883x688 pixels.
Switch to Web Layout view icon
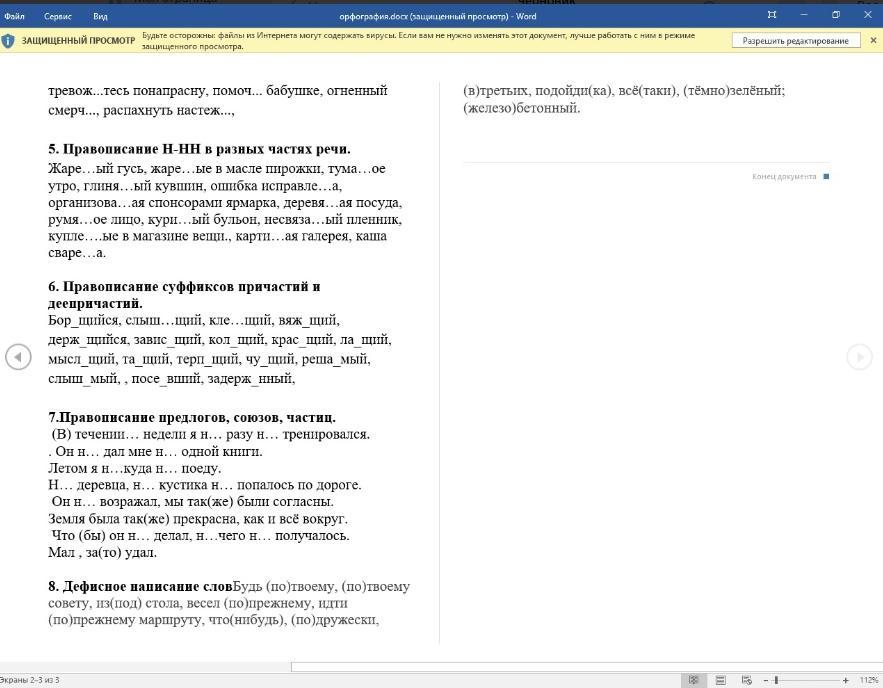pyautogui.click(x=747, y=680)
